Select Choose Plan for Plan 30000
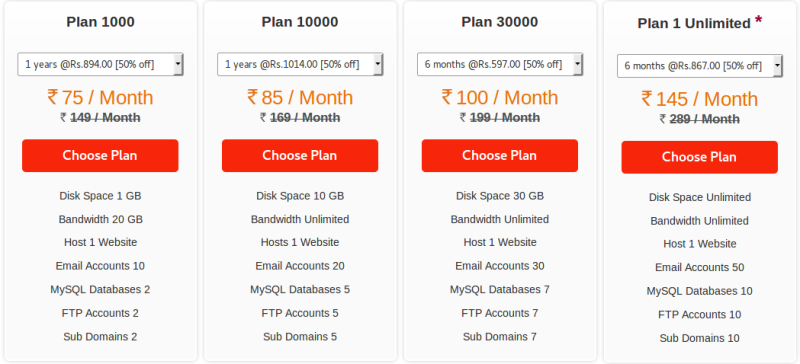Viewport: 800px width, 364px height. 499,155
